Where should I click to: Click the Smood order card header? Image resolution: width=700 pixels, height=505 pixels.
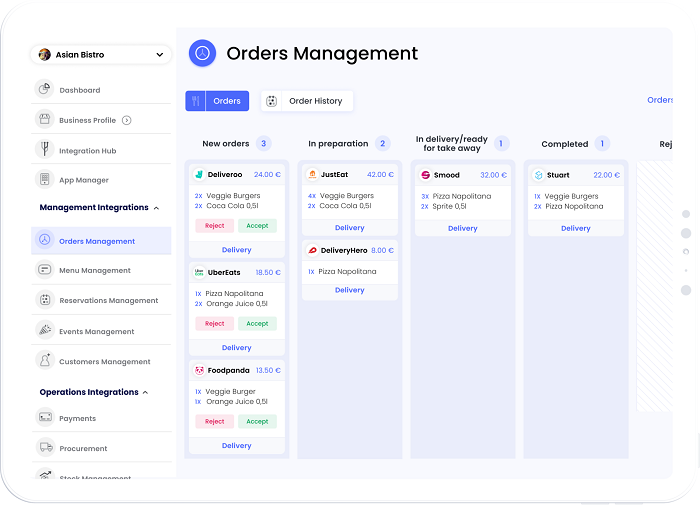(x=462, y=175)
